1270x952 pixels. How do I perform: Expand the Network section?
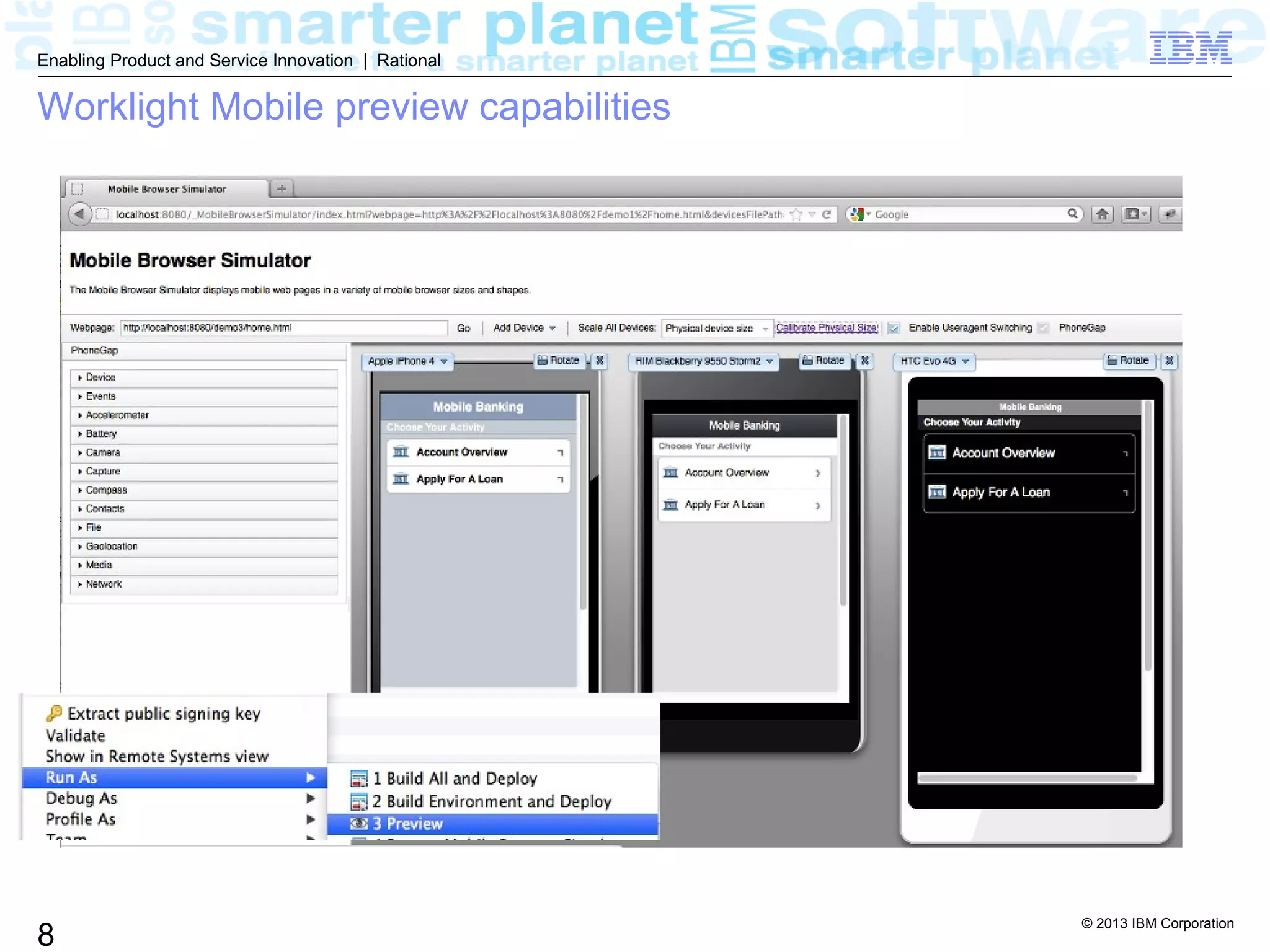(204, 584)
